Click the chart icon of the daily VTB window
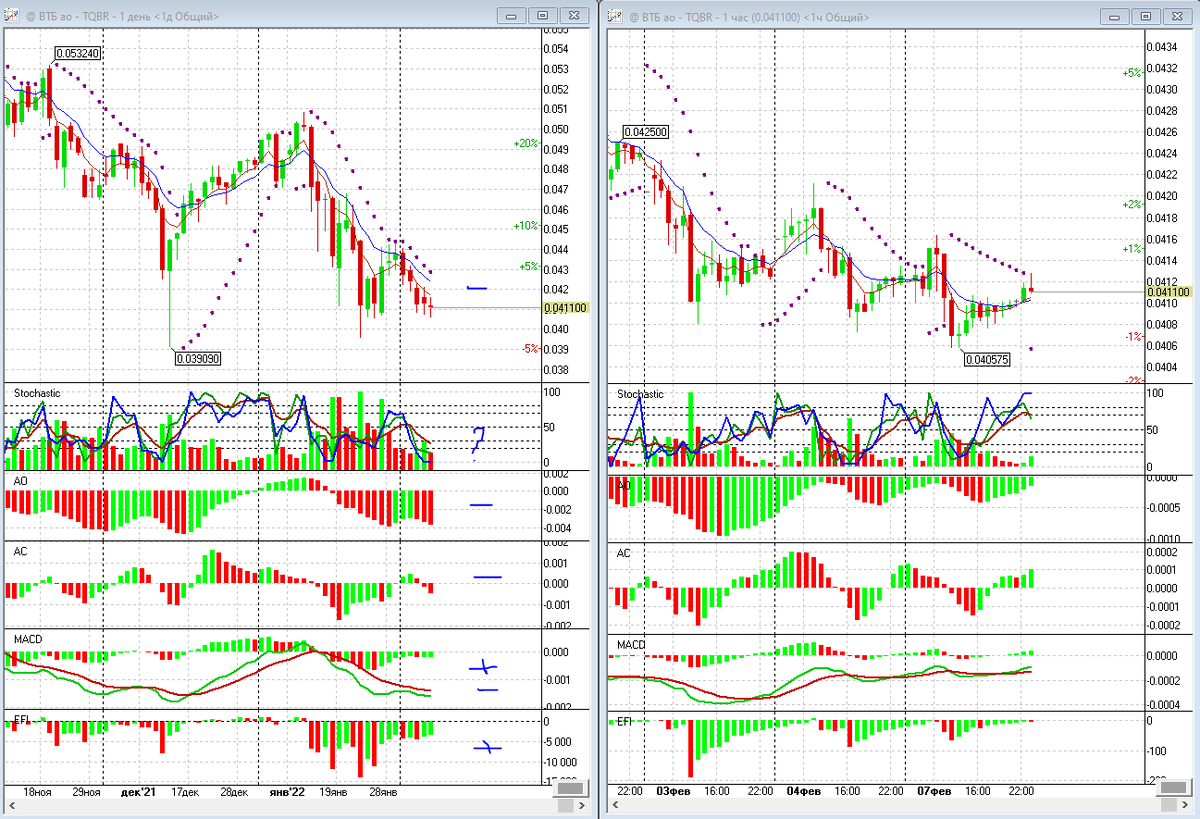The height and width of the screenshot is (819, 1200). tap(9, 16)
